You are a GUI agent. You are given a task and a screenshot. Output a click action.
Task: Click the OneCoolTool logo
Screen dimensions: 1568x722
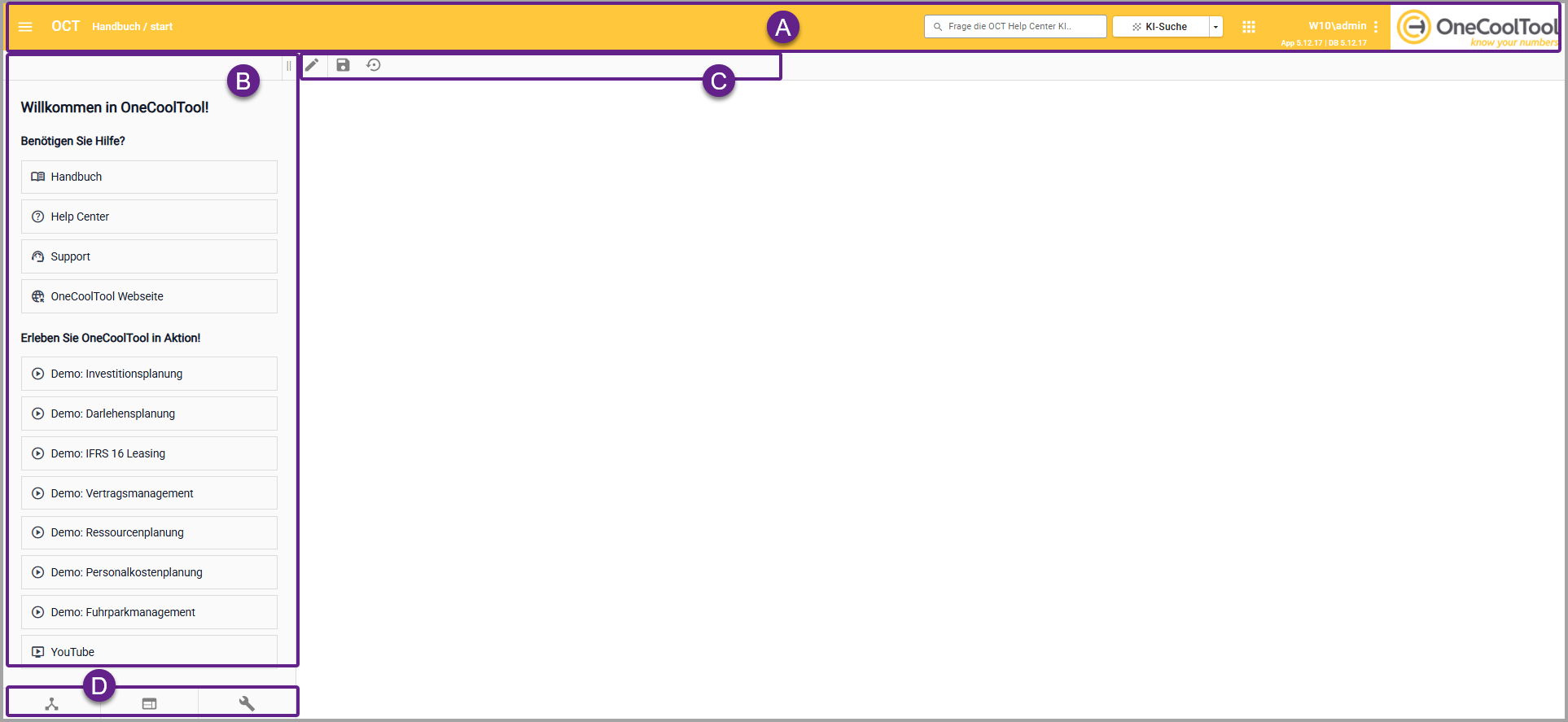tap(1475, 28)
